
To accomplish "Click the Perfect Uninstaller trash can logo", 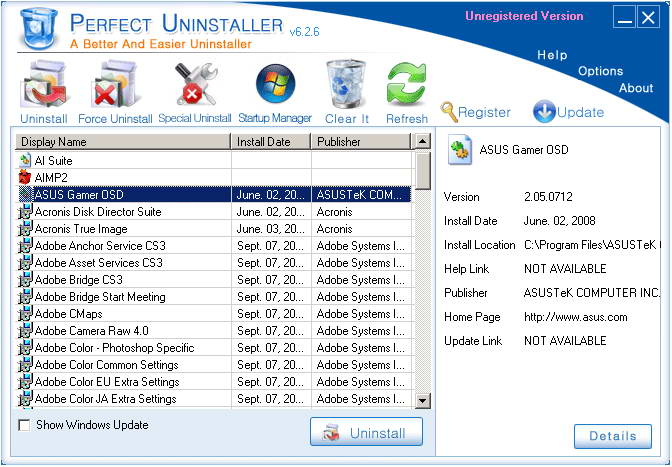I will point(39,28).
